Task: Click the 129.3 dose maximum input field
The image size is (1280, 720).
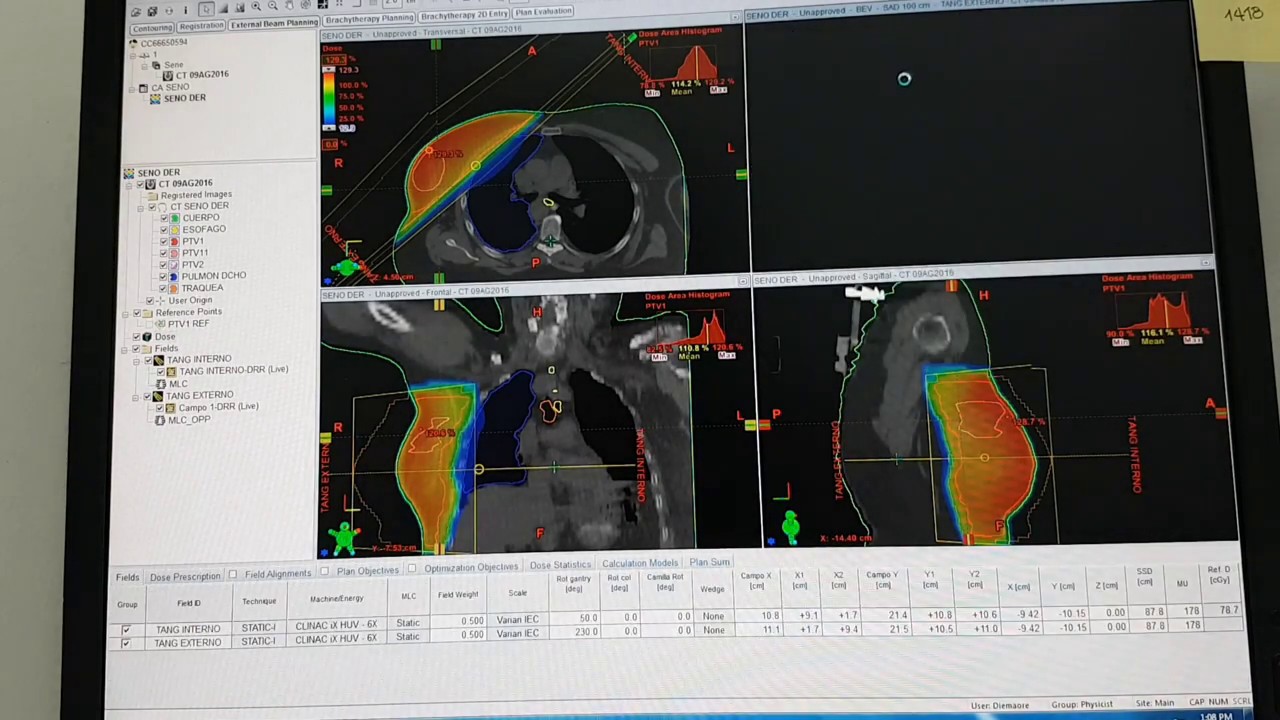Action: coord(335,60)
